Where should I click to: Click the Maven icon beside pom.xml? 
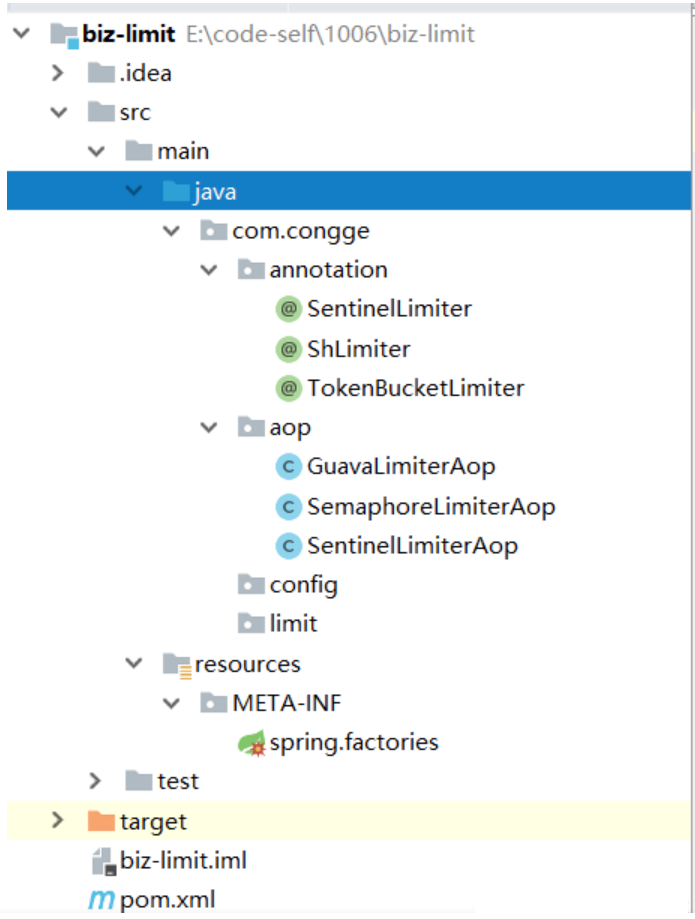click(x=99, y=899)
